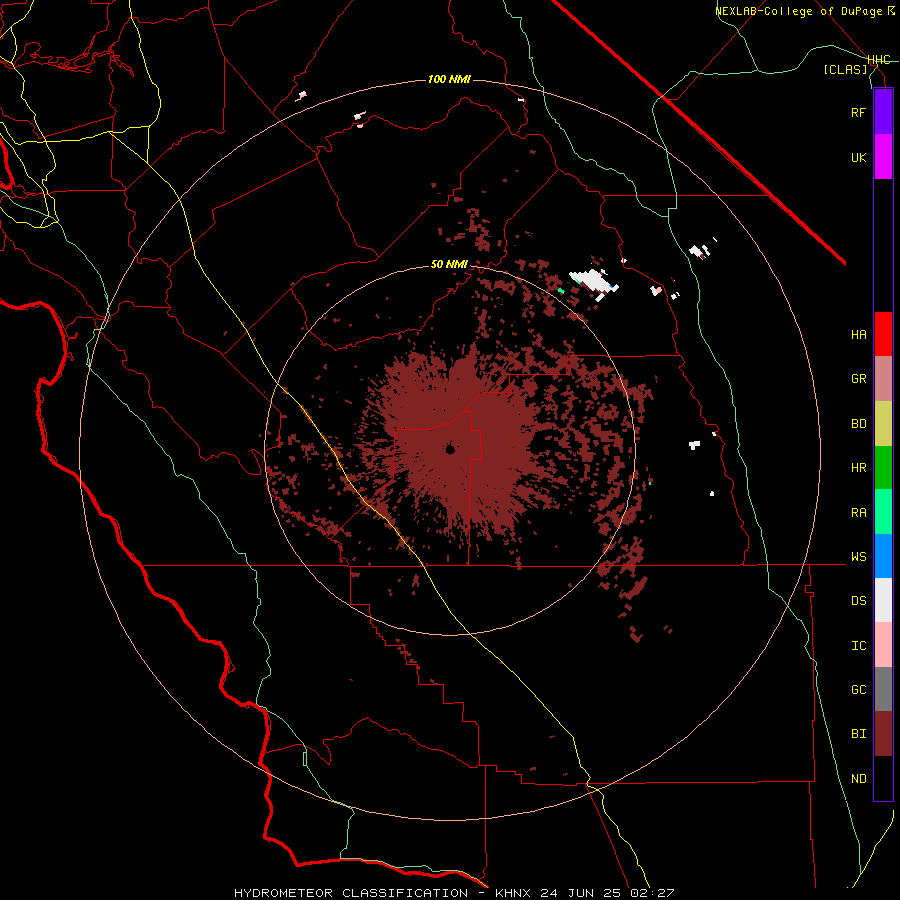Click the UK legend label
This screenshot has height=900, width=900.
(858, 157)
